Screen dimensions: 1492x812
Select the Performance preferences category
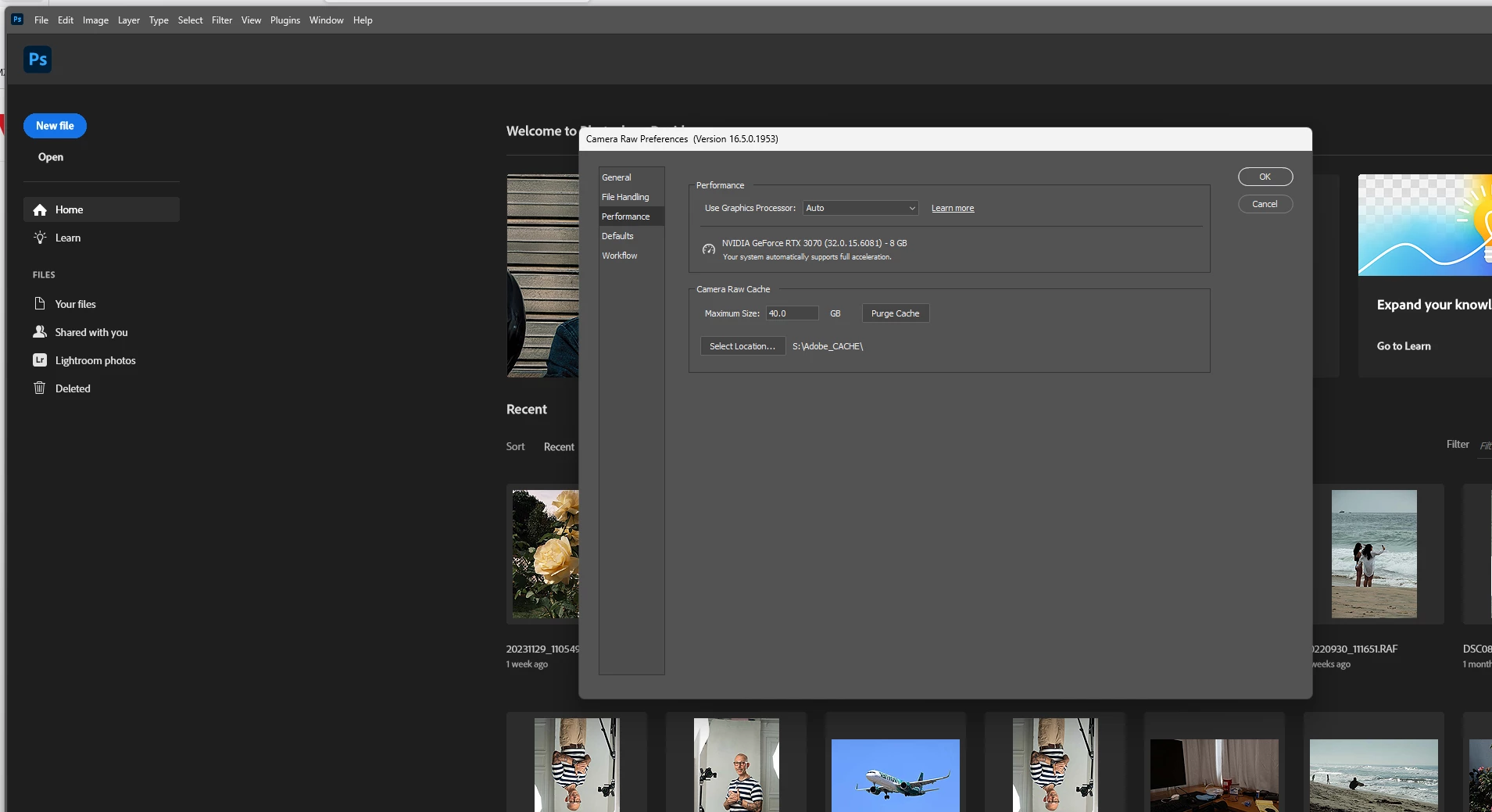tap(632, 216)
